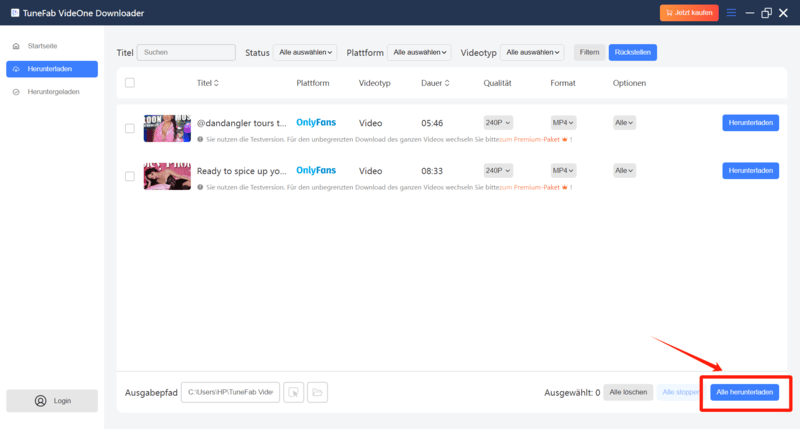This screenshot has height=429, width=800.
Task: Click the Login button
Action: click(x=52, y=401)
